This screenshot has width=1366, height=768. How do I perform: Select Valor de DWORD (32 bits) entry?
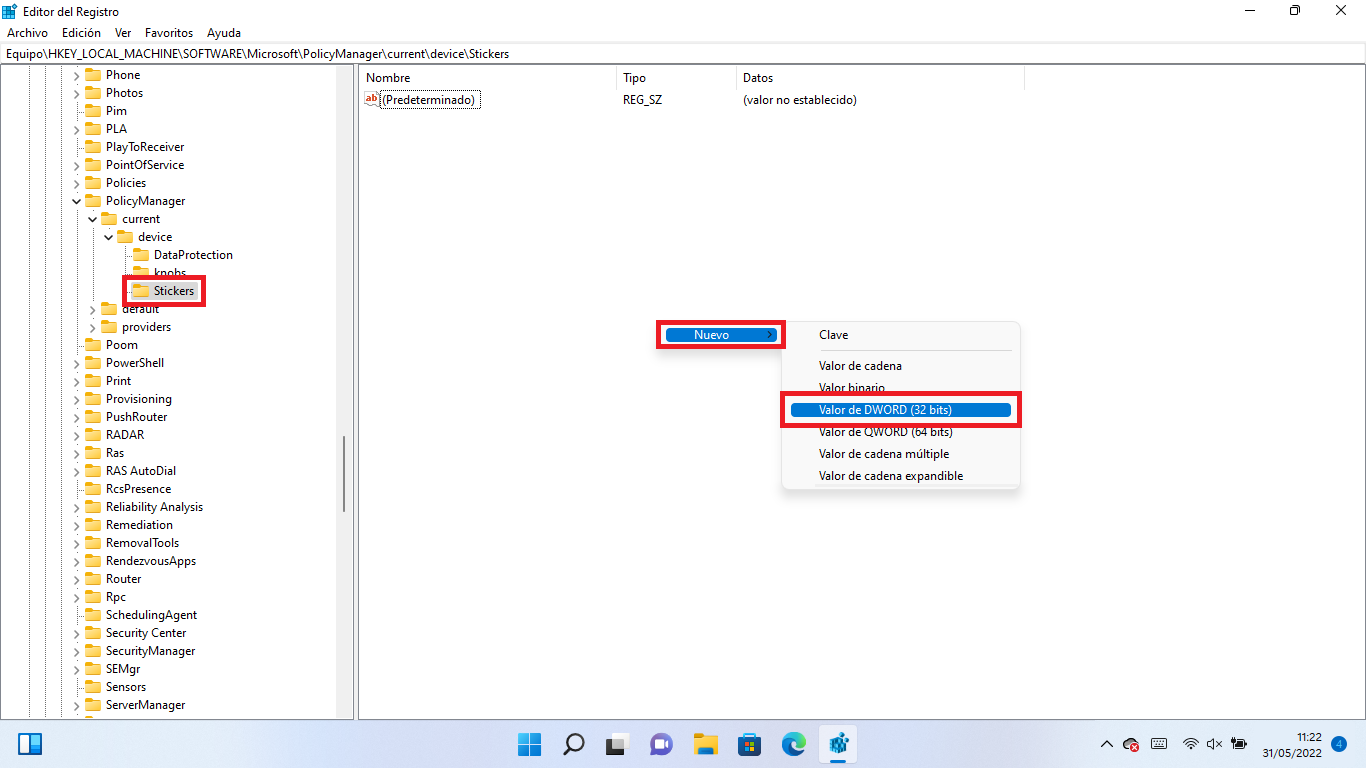(900, 410)
